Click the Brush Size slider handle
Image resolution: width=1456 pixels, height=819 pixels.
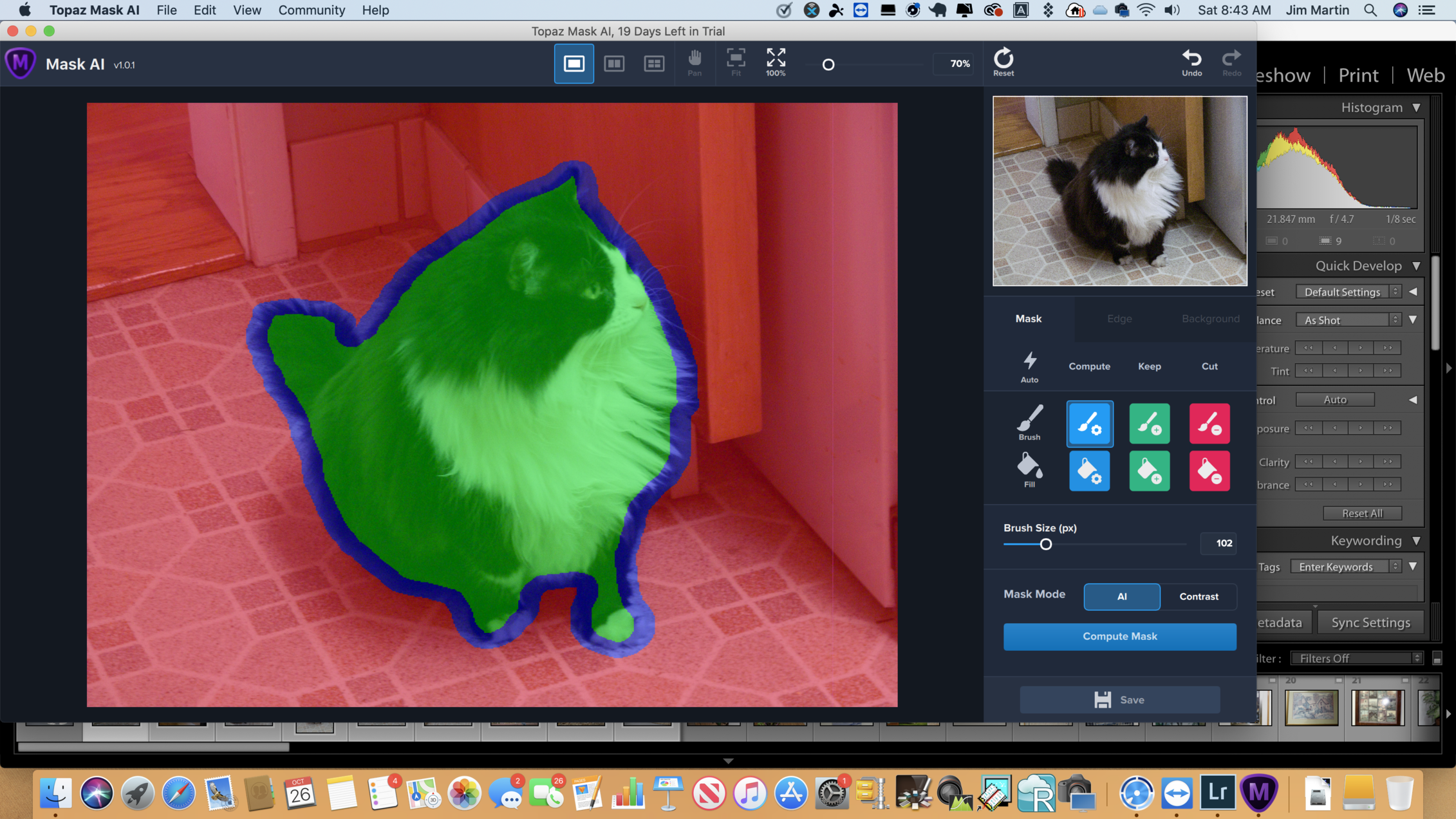coord(1045,545)
